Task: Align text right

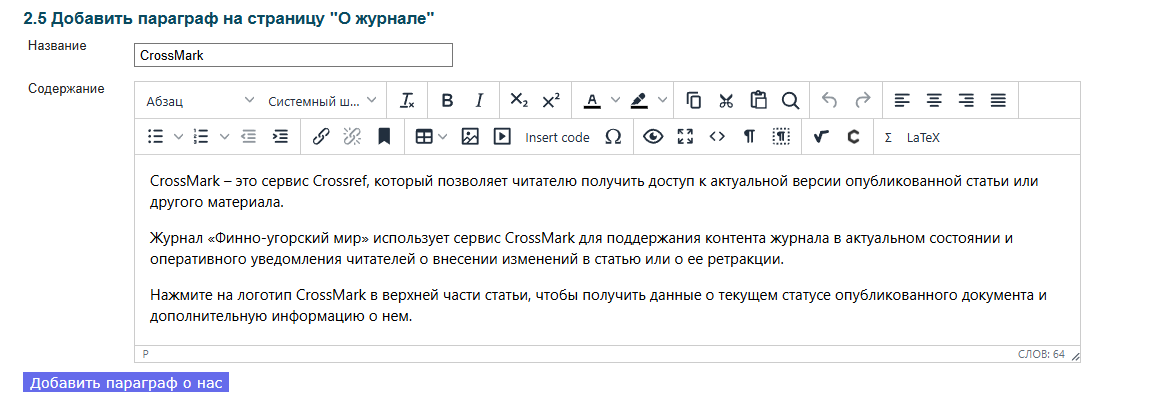Action: (966, 100)
